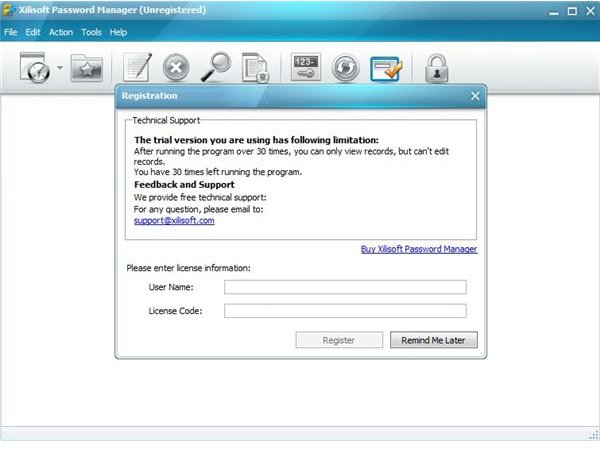Viewport: 600px width, 450px height.
Task: Focus the User Name input field
Action: coord(345,287)
